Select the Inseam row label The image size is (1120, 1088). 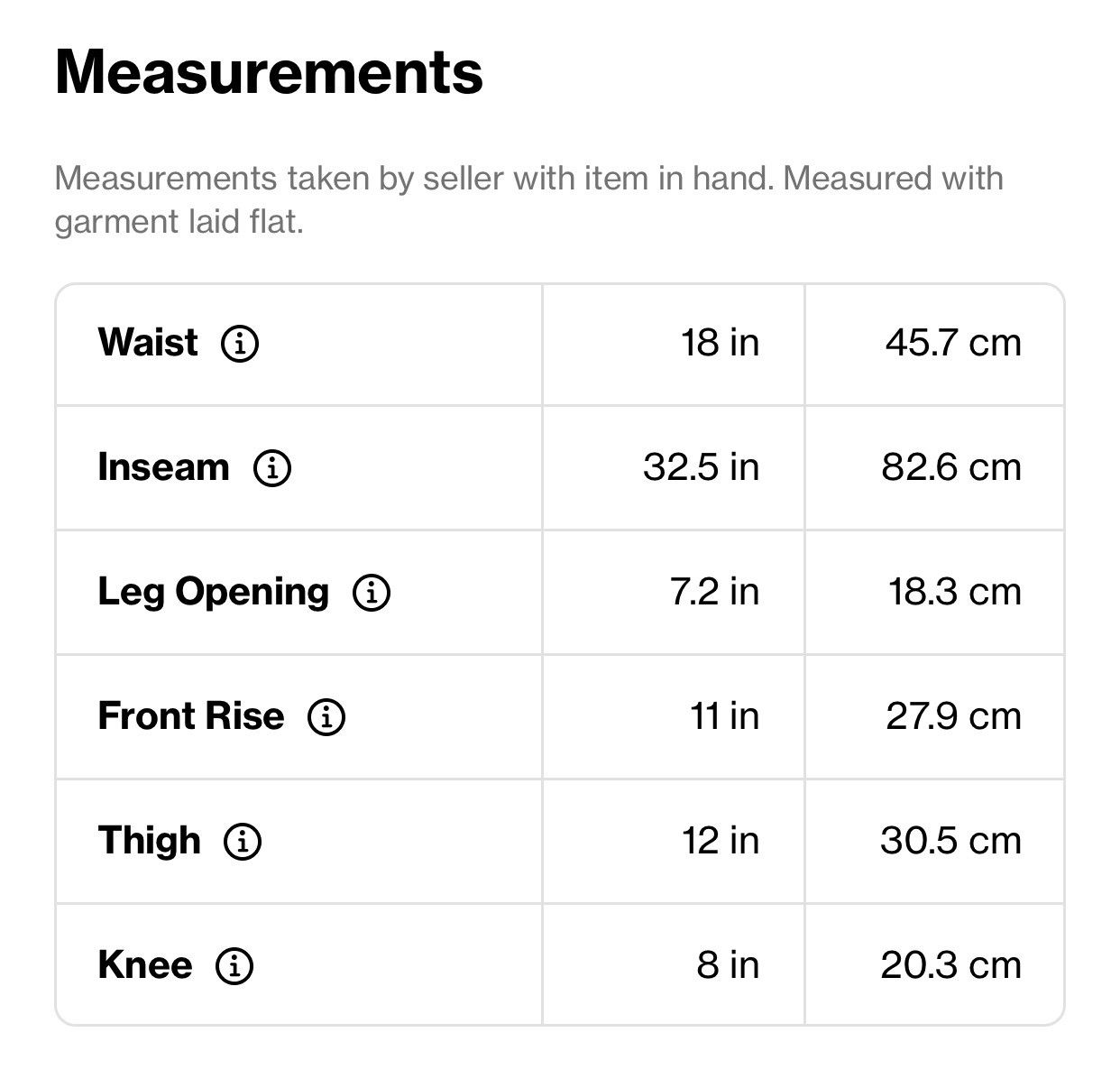click(x=164, y=467)
